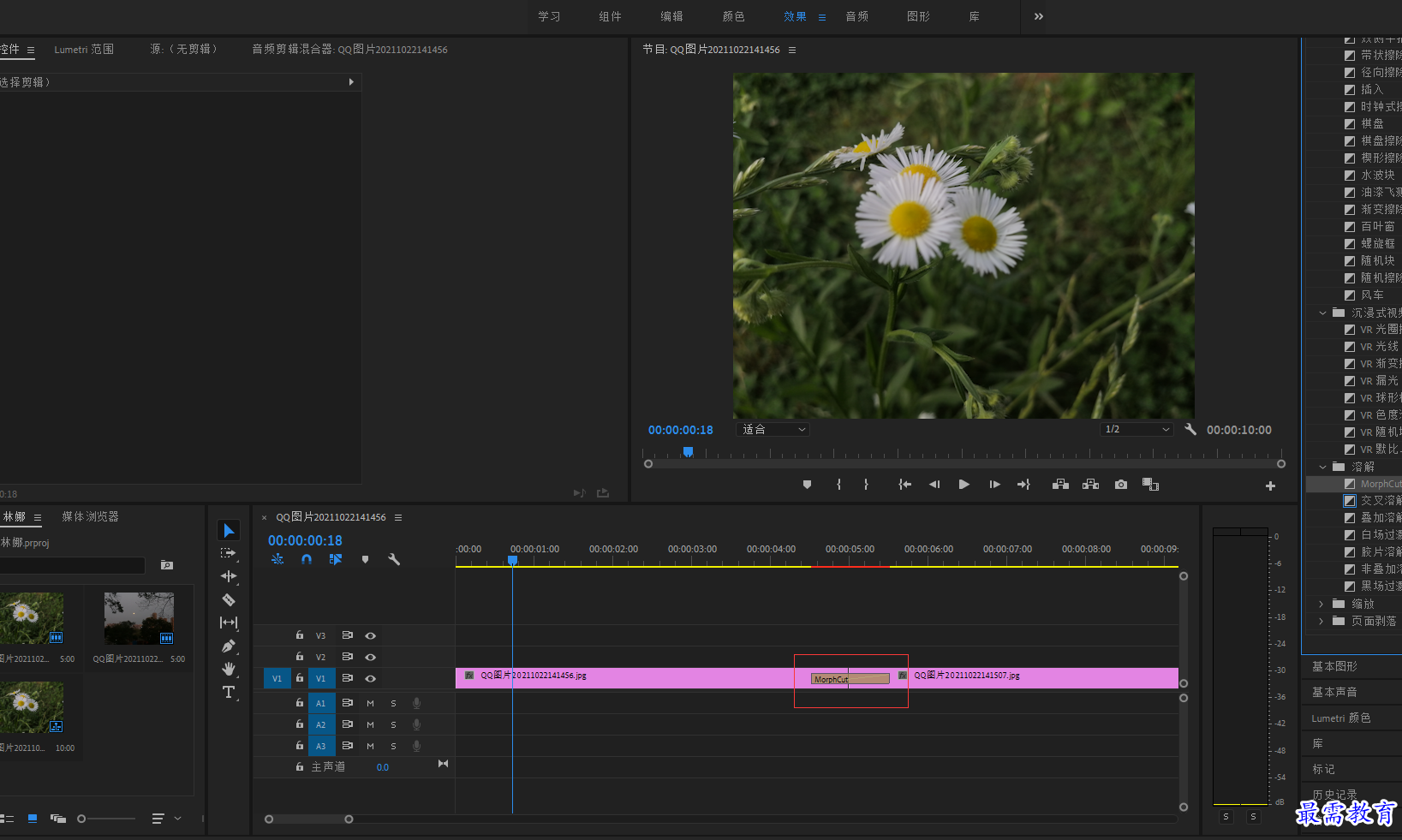Click the timeline playhead handle
Image resolution: width=1402 pixels, height=840 pixels.
click(512, 560)
